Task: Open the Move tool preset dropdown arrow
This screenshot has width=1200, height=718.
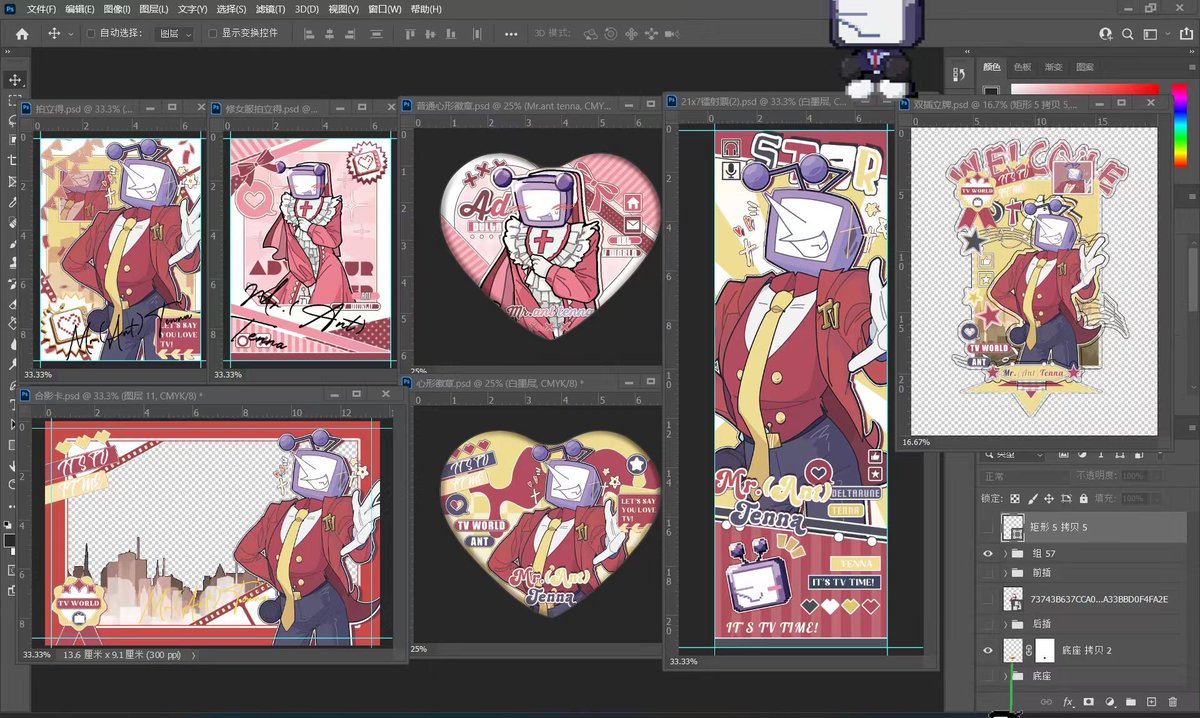Action: pyautogui.click(x=70, y=34)
